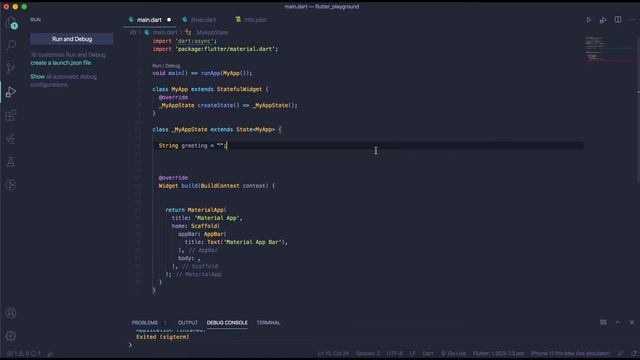The image size is (640, 360).
Task: Click the Flutter version in status bar
Action: coord(498,353)
